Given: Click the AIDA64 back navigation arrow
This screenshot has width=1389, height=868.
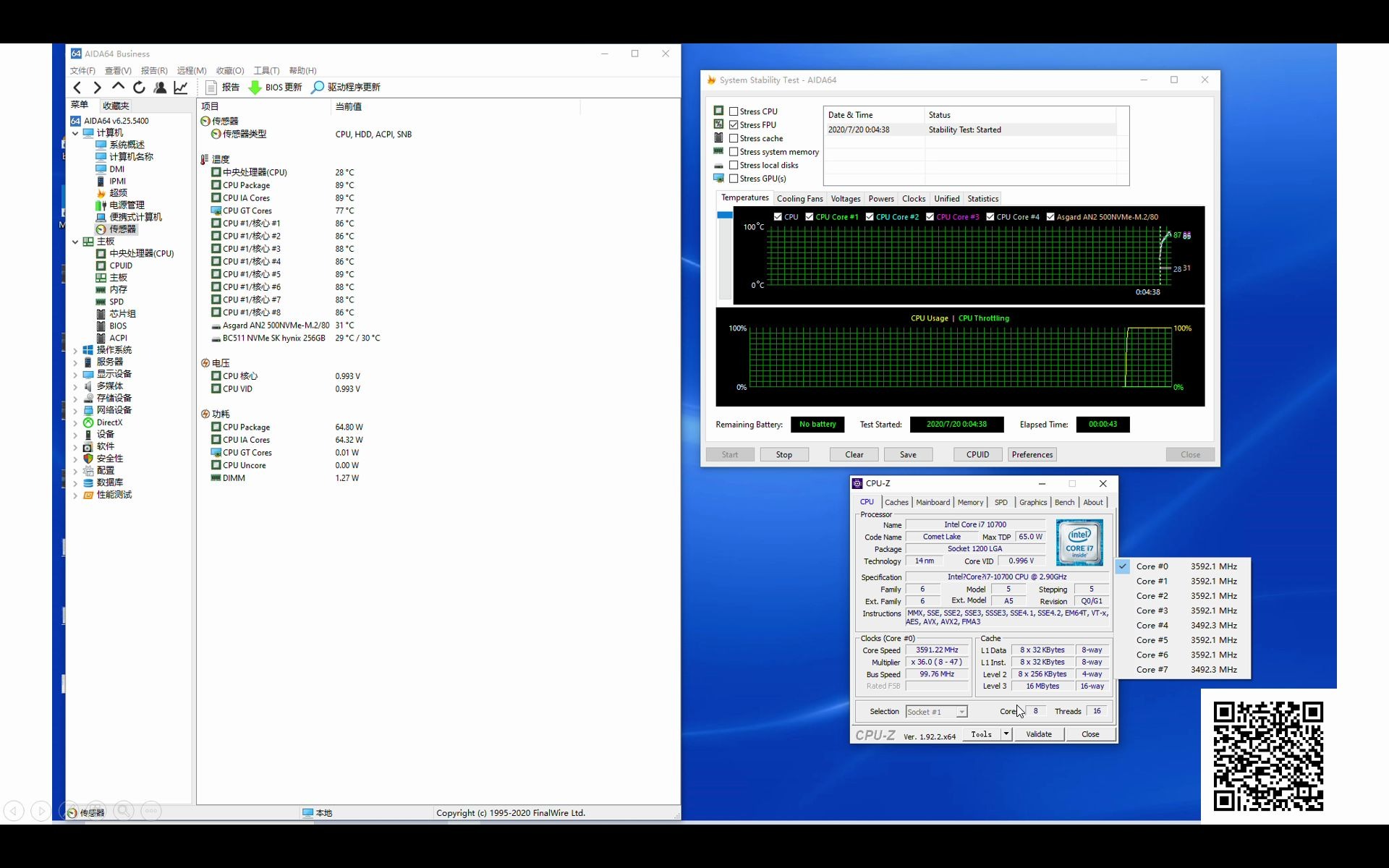Looking at the screenshot, I should click(77, 88).
